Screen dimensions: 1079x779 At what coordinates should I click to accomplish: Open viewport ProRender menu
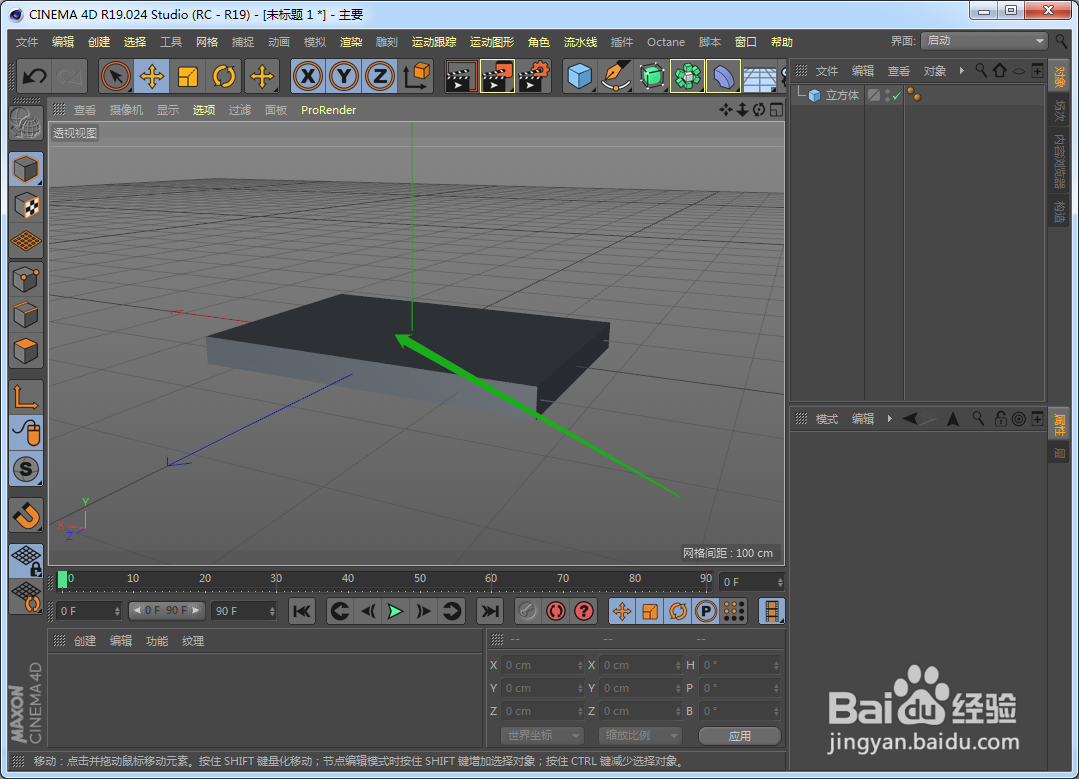pos(328,110)
